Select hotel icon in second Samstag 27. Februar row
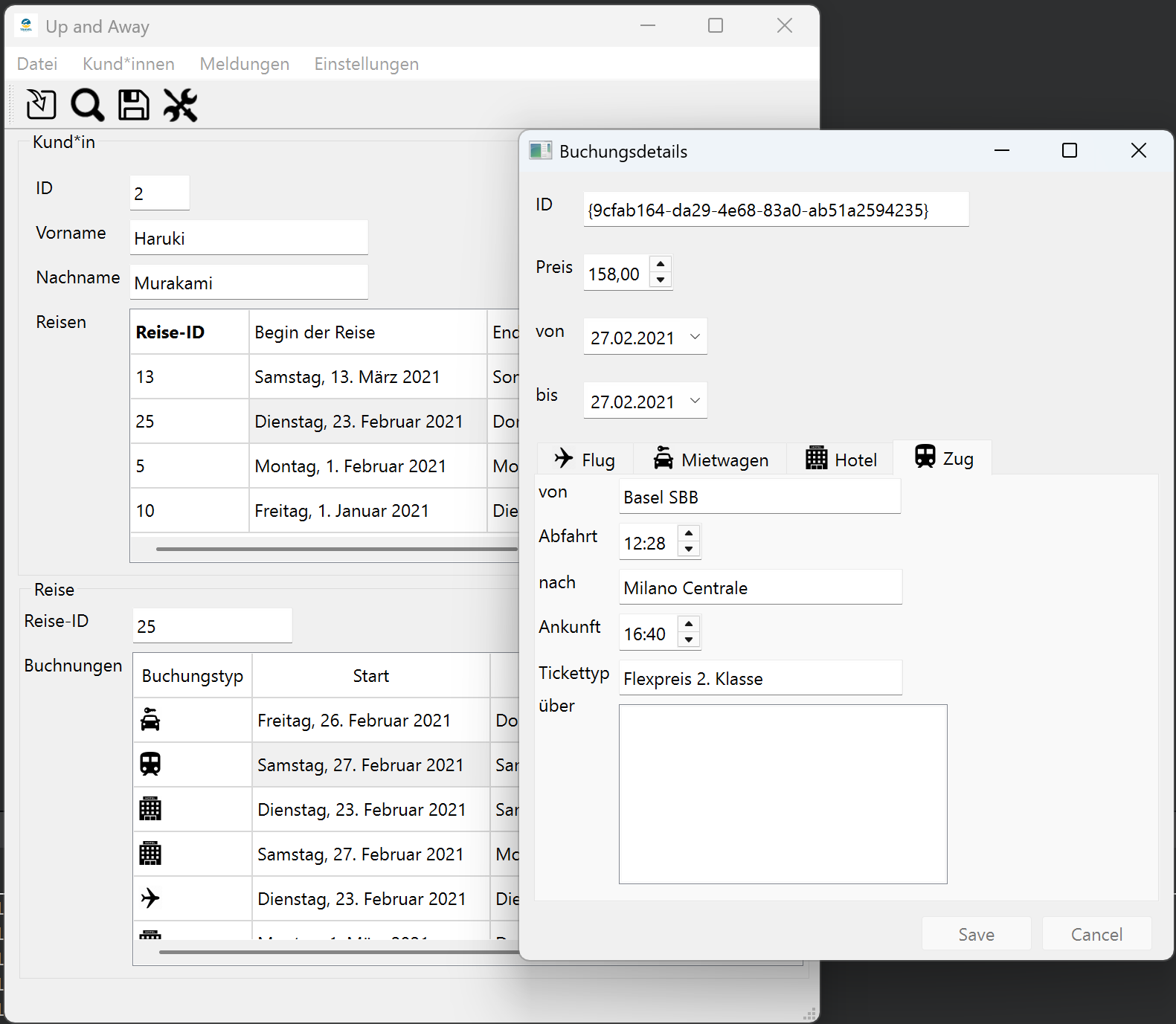Viewport: 1176px width, 1024px height. pos(150,854)
